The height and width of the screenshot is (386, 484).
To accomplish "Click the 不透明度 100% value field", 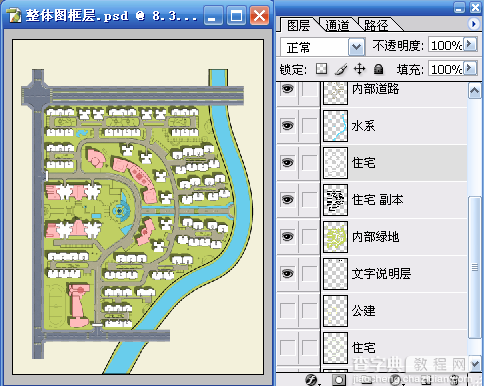I will coord(447,45).
